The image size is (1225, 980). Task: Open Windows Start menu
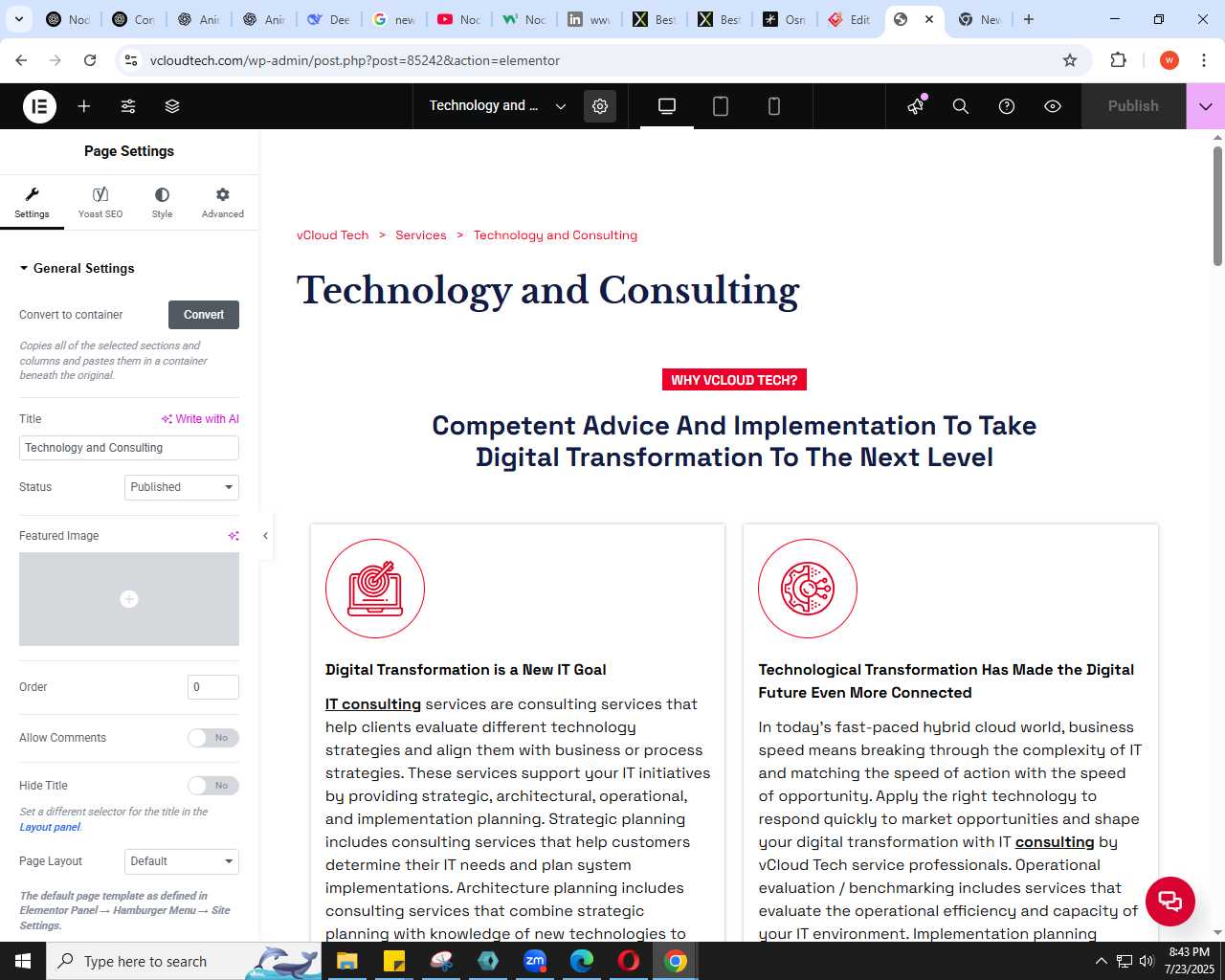[x=23, y=961]
